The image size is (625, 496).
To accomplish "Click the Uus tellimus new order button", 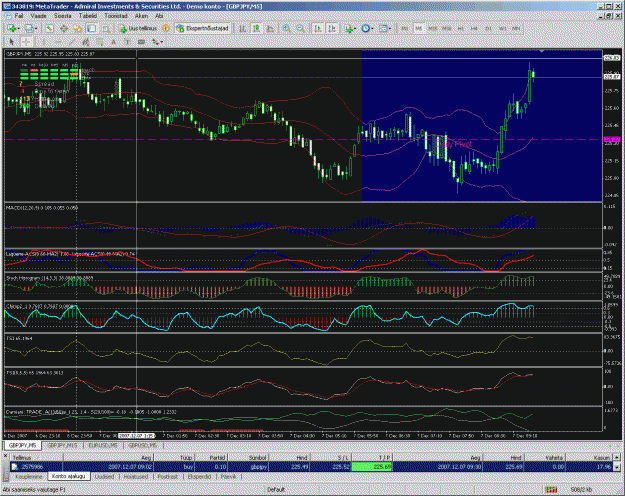I will click(139, 28).
